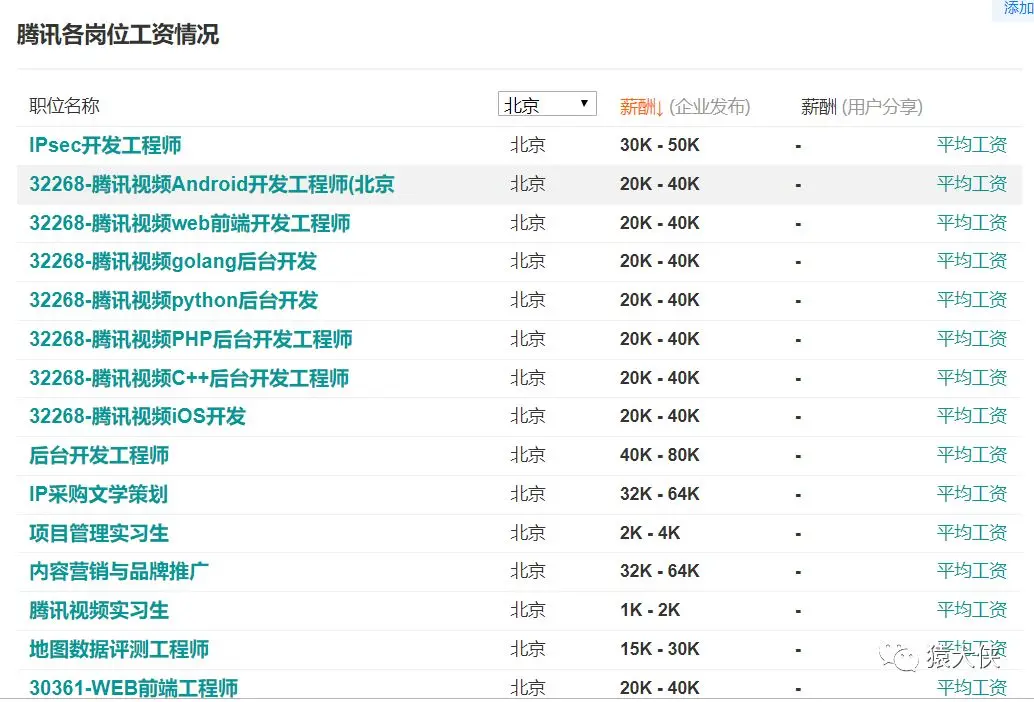Open 30361-WEB前端工程师 job link
The height and width of the screenshot is (702, 1034).
click(x=133, y=687)
